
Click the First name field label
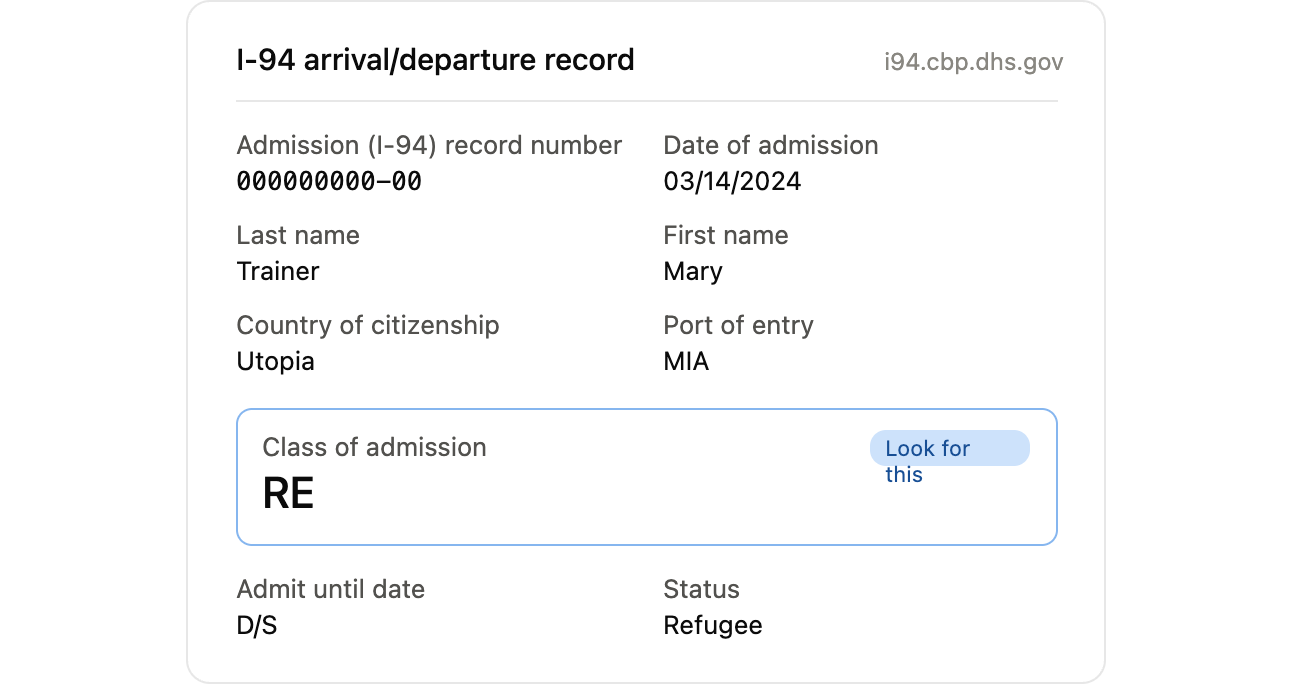click(x=726, y=235)
